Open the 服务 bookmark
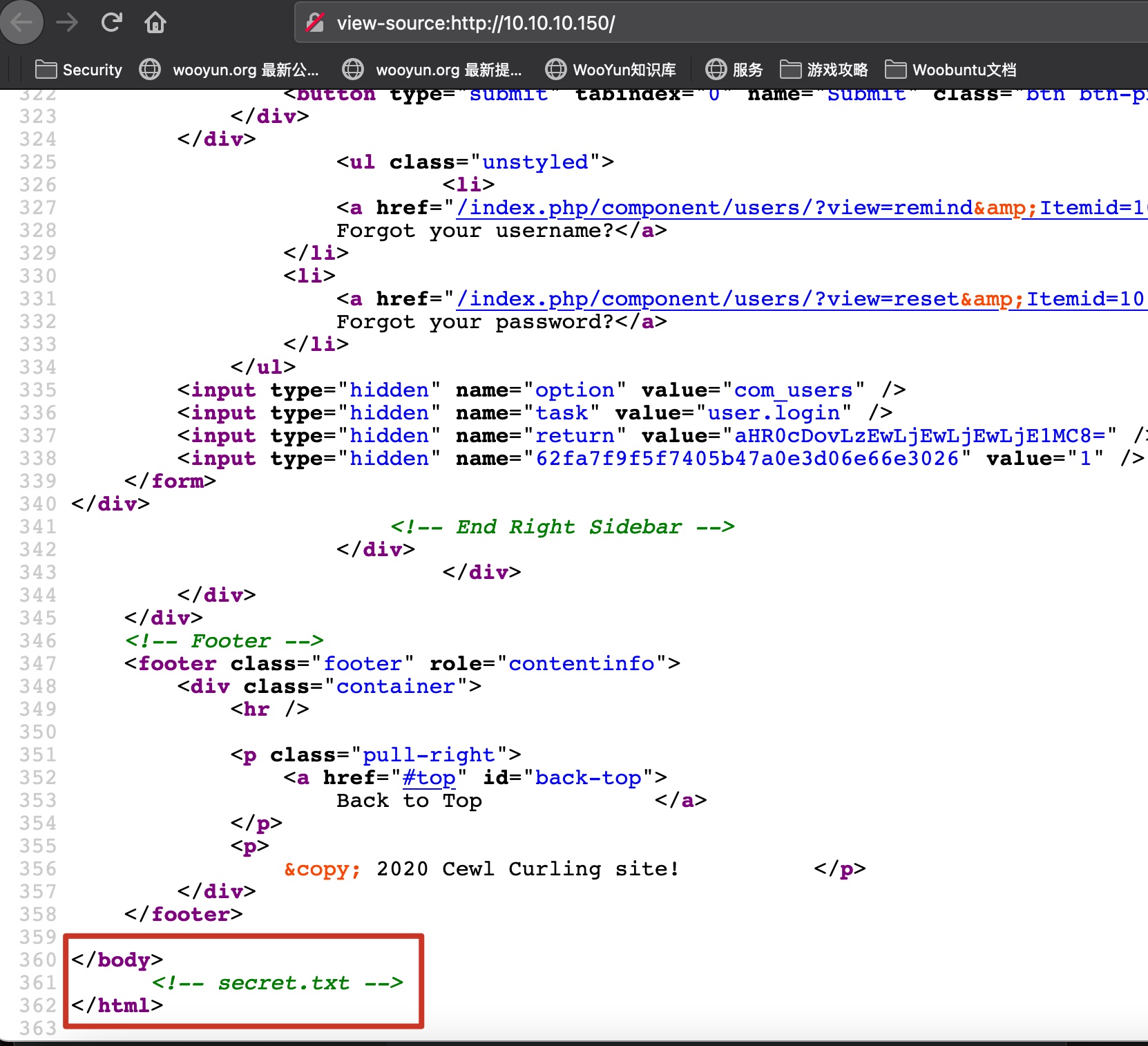This screenshot has width=1148, height=1046. [734, 70]
